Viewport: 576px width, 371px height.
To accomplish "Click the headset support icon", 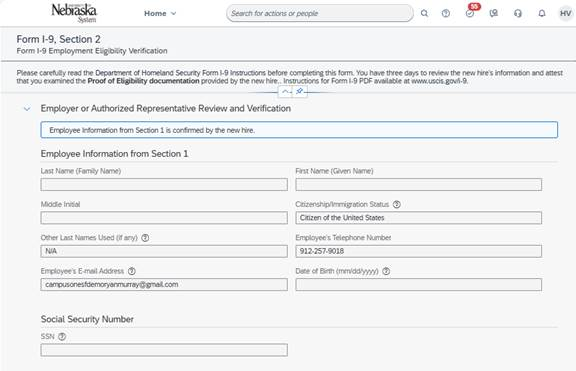I will tap(518, 13).
